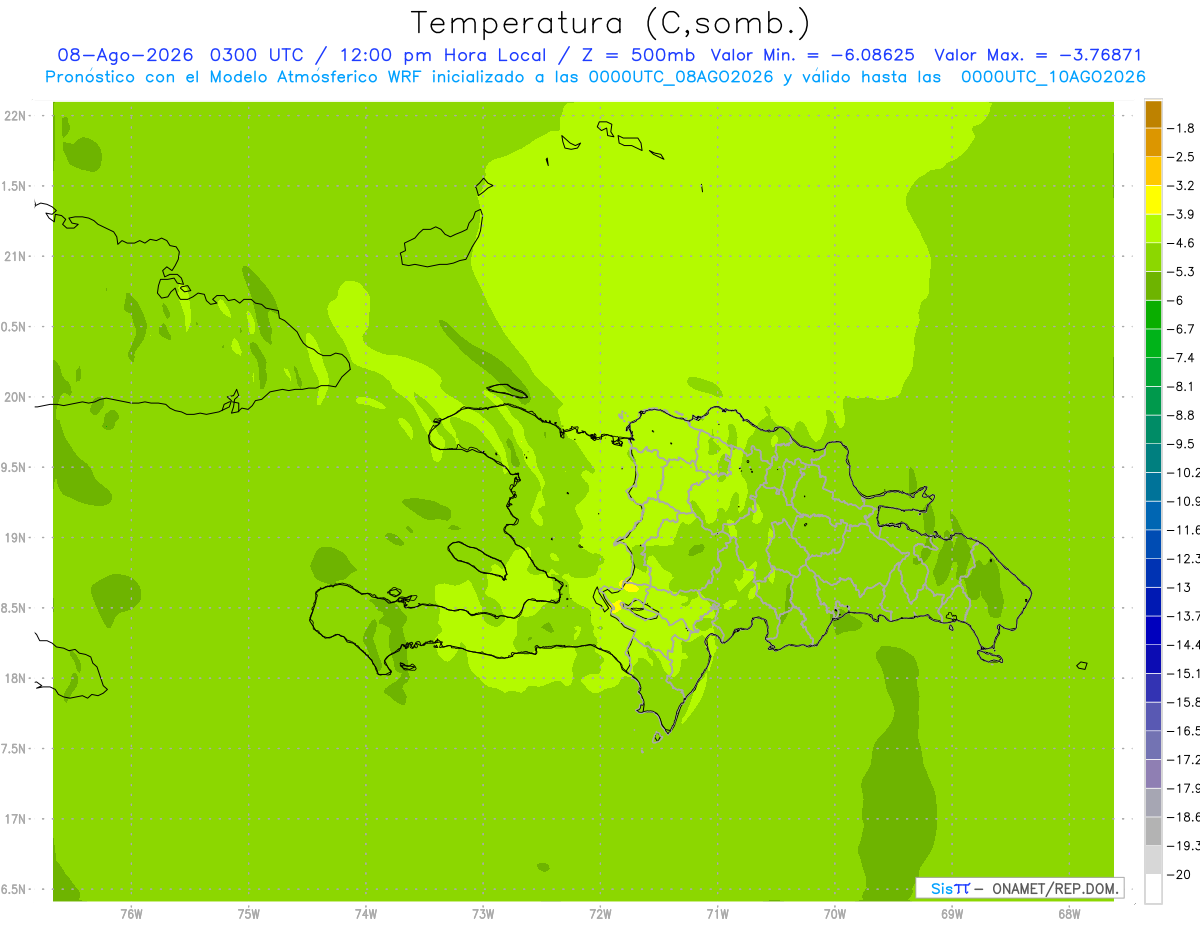Select the '0000UTC_08AGO2026' initialization timestamp
1200x927 pixels.
(681, 77)
